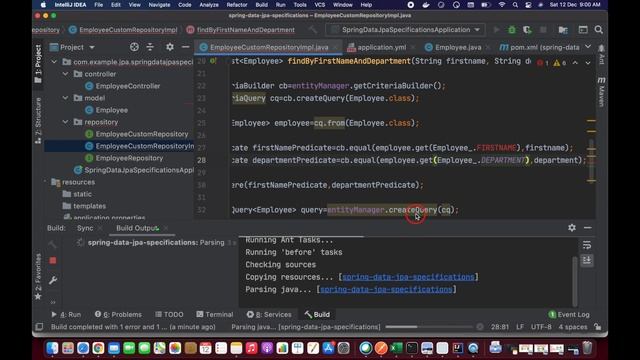The image size is (640, 360).
Task: Open IntelliJ IDEA icon in Dock
Action: (x=458, y=348)
